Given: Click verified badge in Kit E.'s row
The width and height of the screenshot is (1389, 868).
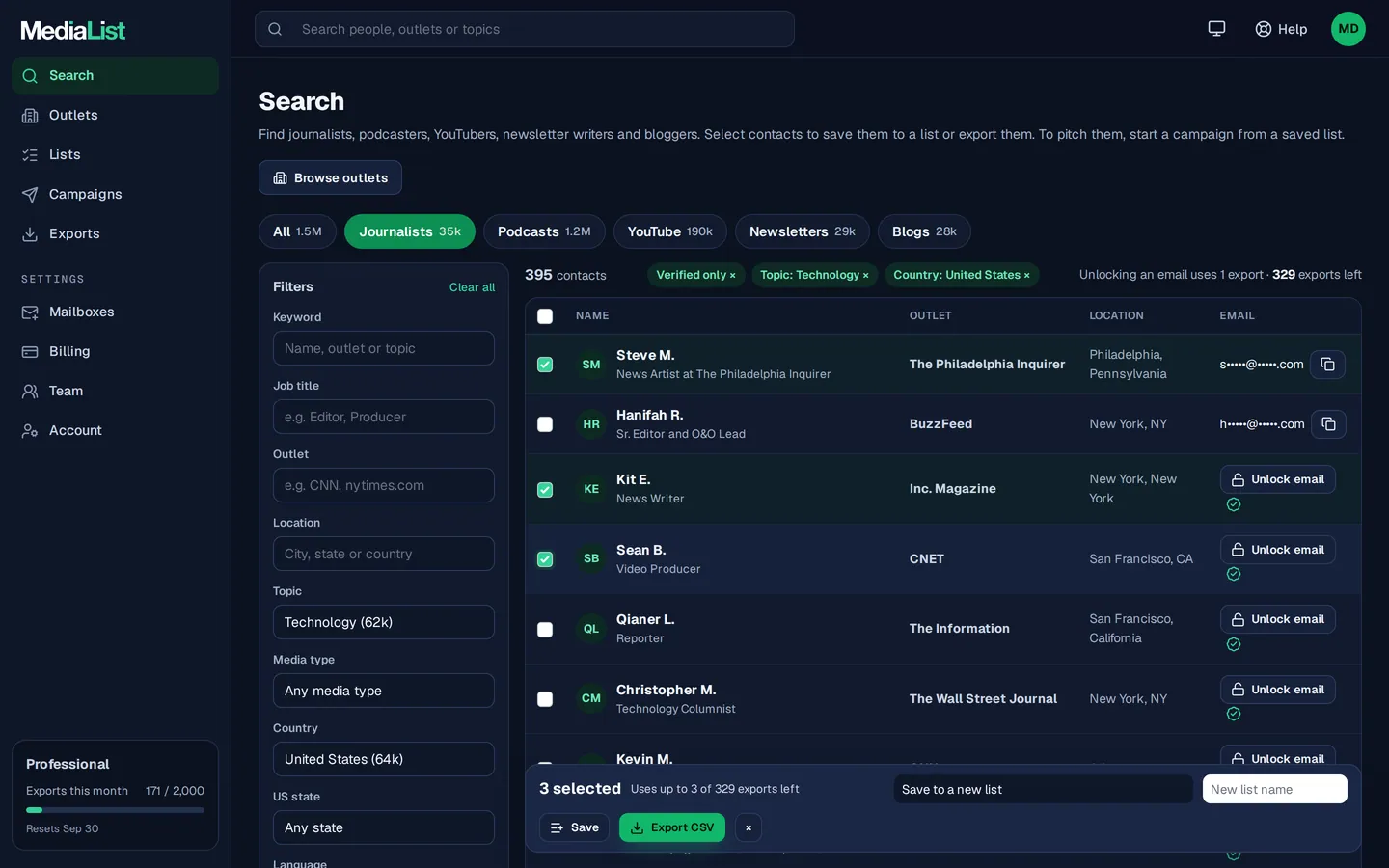Looking at the screenshot, I should pyautogui.click(x=1234, y=504).
